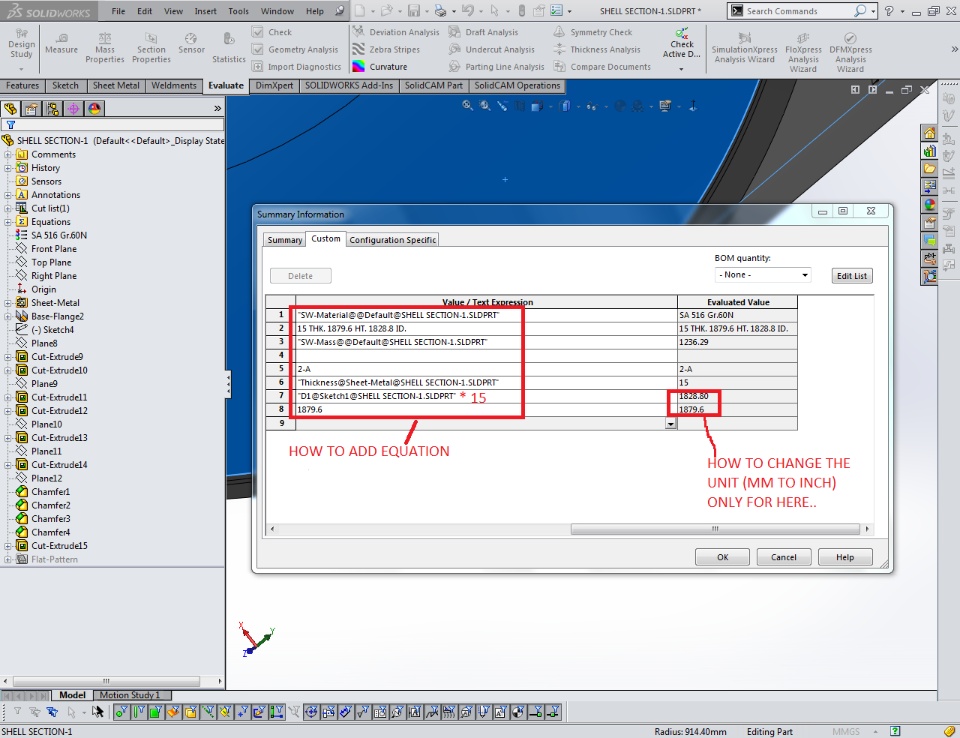The image size is (960, 738).
Task: Click feature tree horizontal scrollbar
Action: pyautogui.click(x=106, y=681)
